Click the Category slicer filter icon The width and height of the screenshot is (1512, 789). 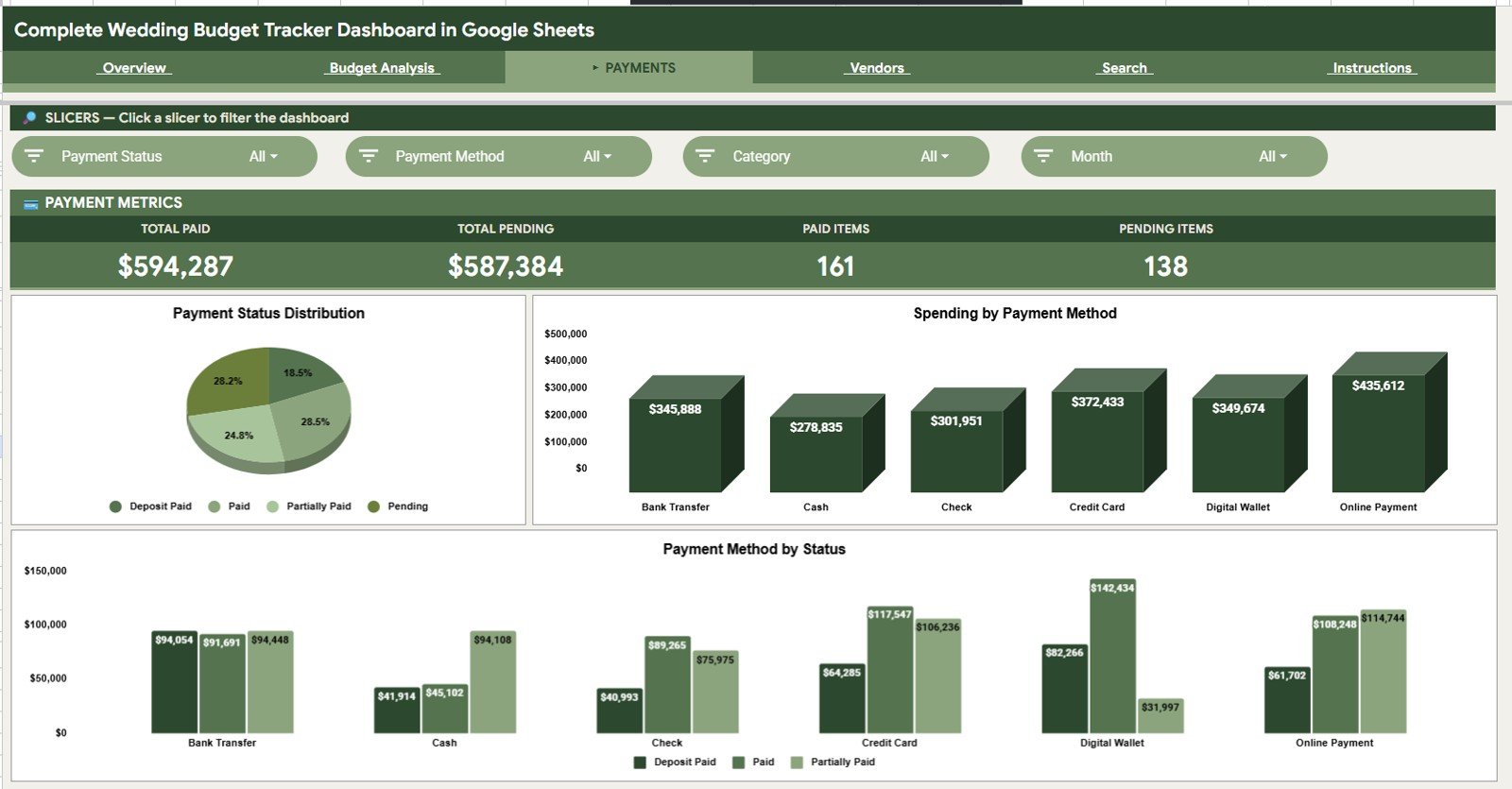point(705,156)
